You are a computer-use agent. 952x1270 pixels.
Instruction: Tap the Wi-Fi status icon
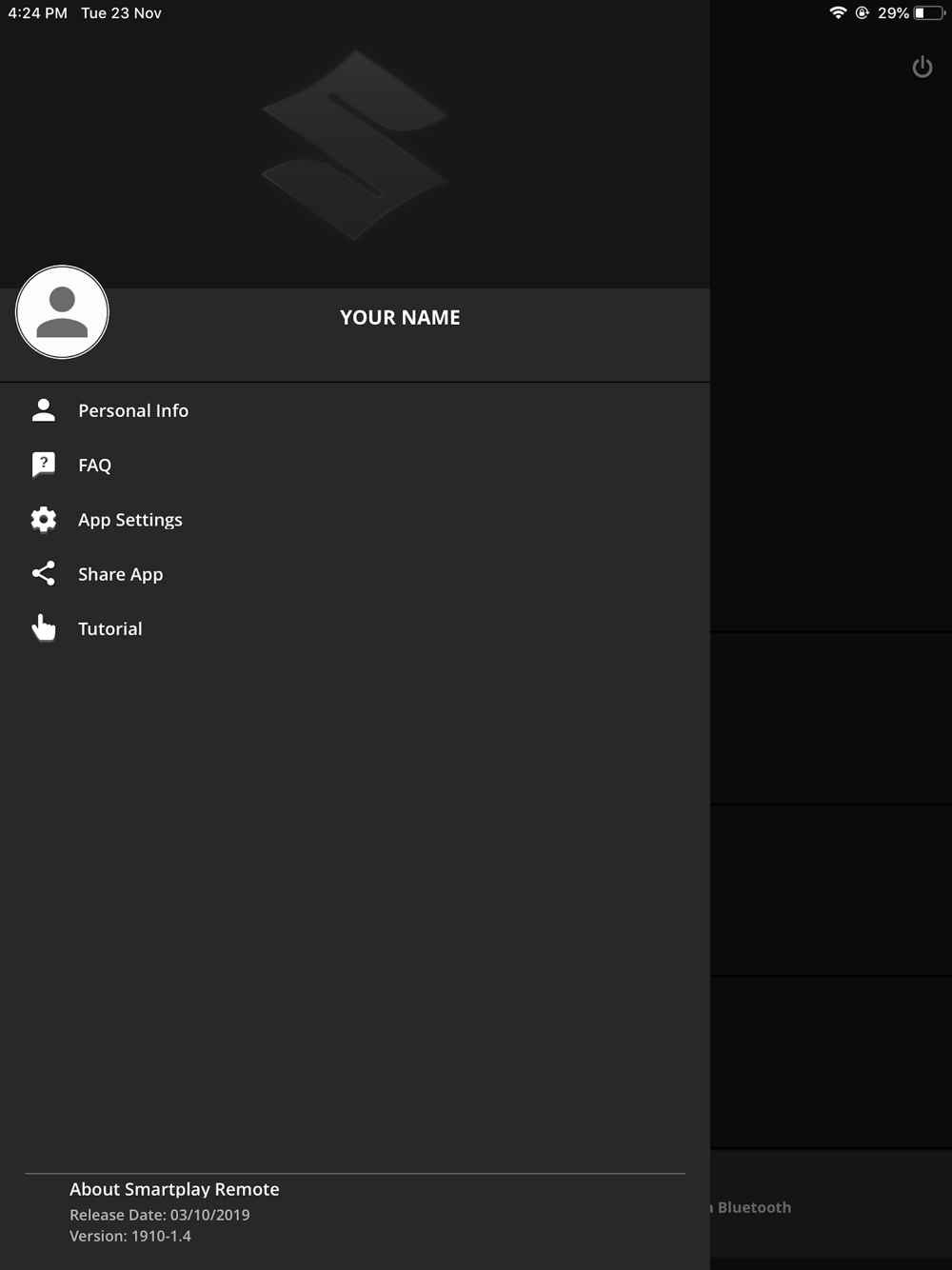point(838,13)
